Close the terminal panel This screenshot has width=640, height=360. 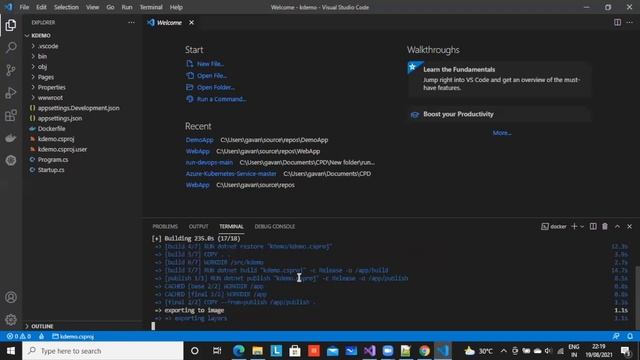click(629, 226)
